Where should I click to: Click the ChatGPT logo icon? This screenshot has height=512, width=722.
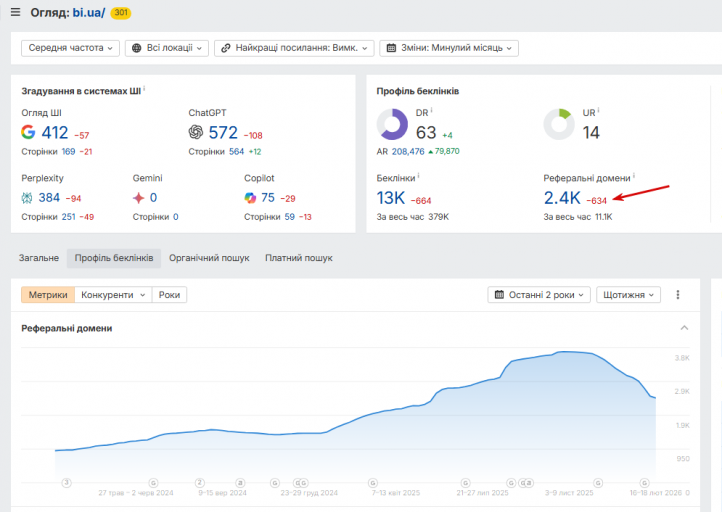click(196, 132)
